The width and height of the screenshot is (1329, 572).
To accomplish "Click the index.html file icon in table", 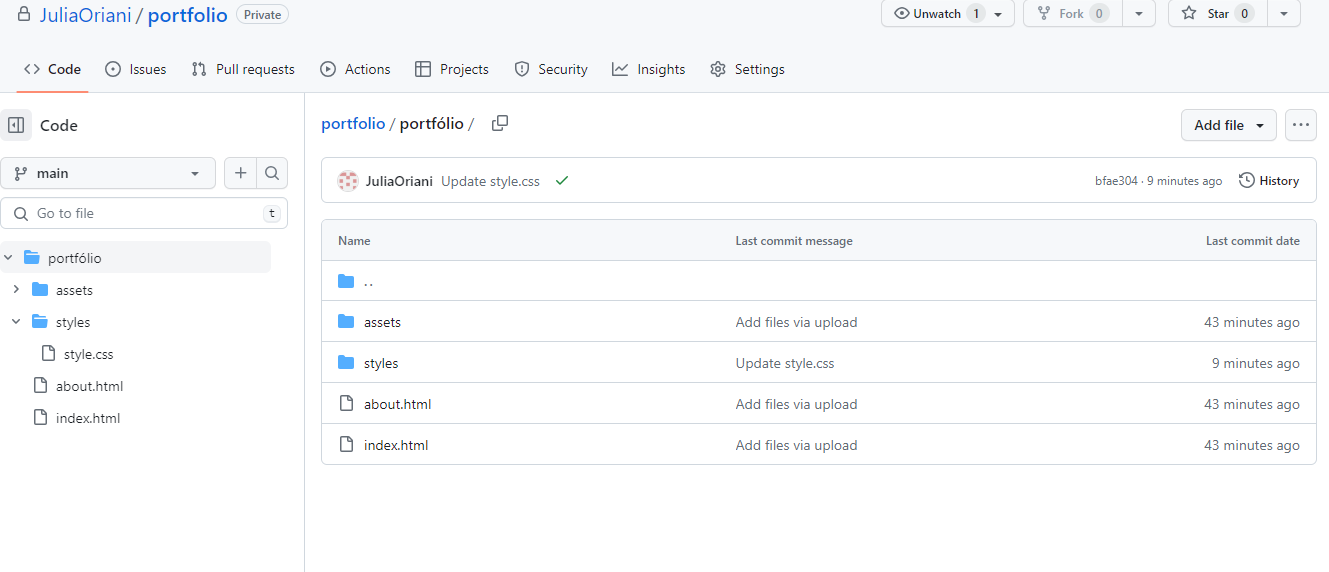I will click(347, 445).
